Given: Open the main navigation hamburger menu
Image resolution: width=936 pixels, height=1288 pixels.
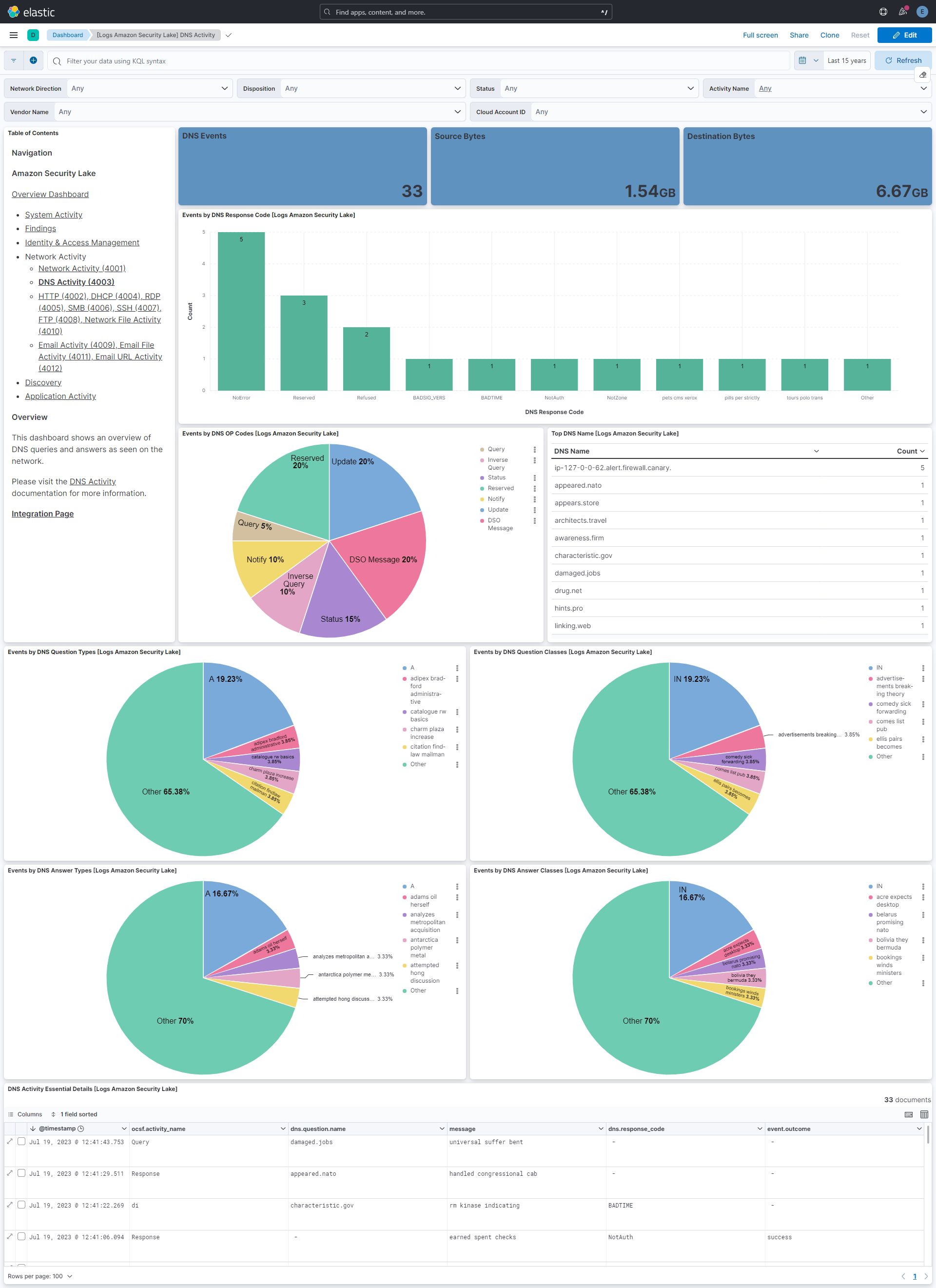Looking at the screenshot, I should pos(13,35).
